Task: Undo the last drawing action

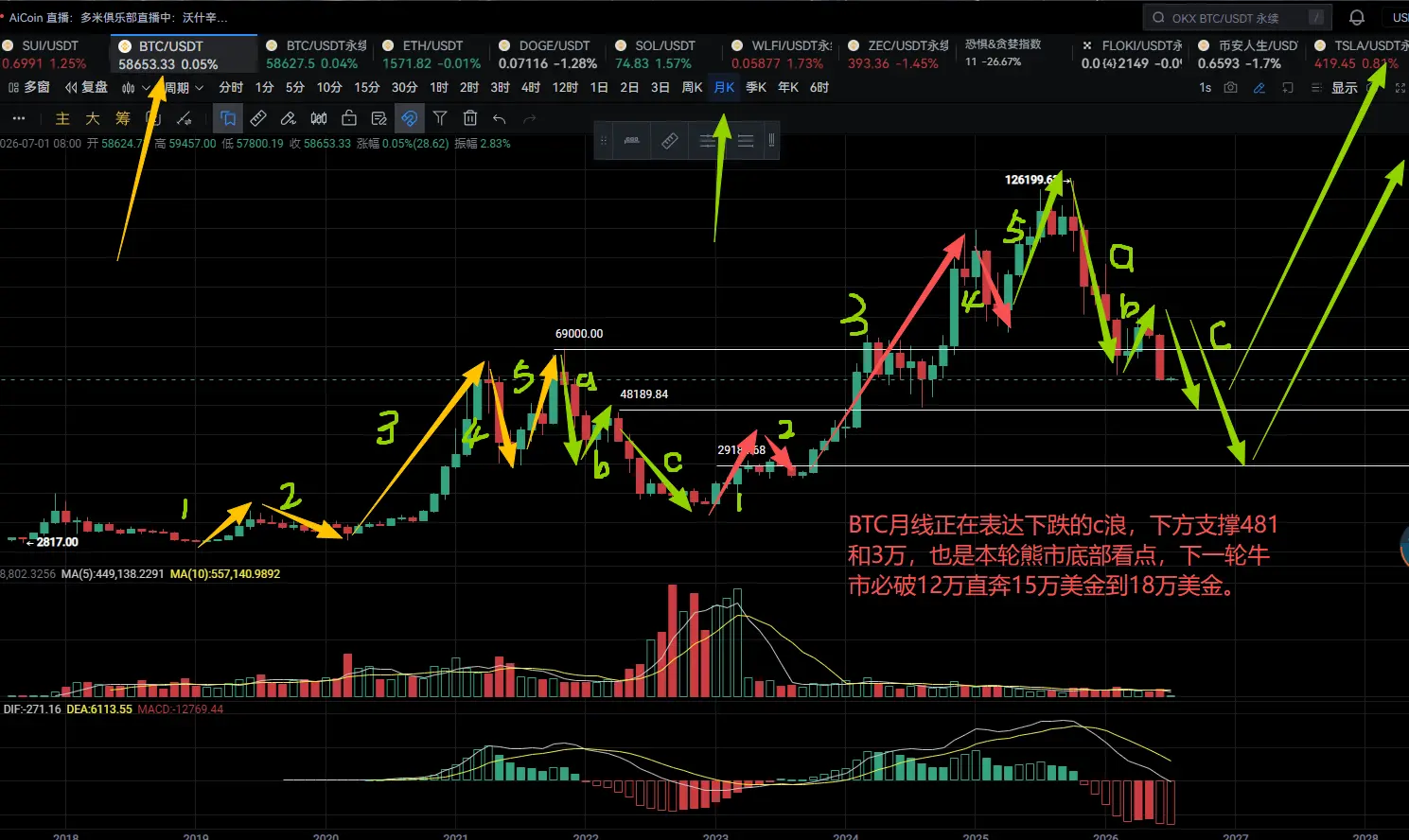Action: tap(500, 118)
